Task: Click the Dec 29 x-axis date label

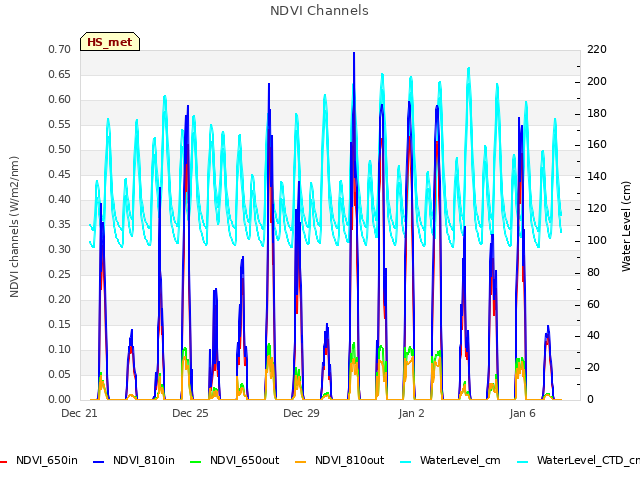Action: [x=301, y=413]
